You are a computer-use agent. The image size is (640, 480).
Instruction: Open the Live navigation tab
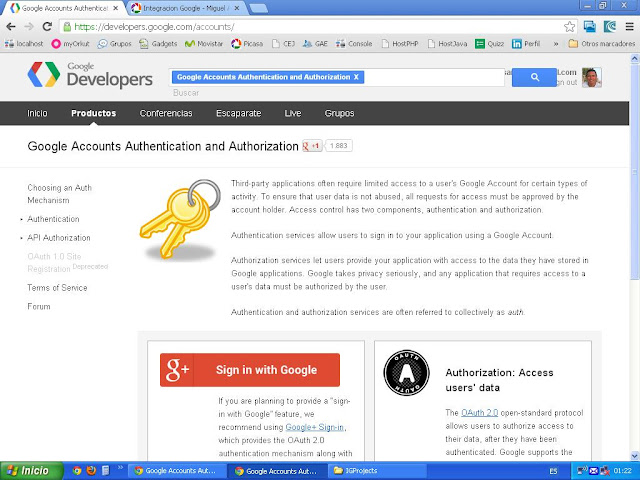293,113
